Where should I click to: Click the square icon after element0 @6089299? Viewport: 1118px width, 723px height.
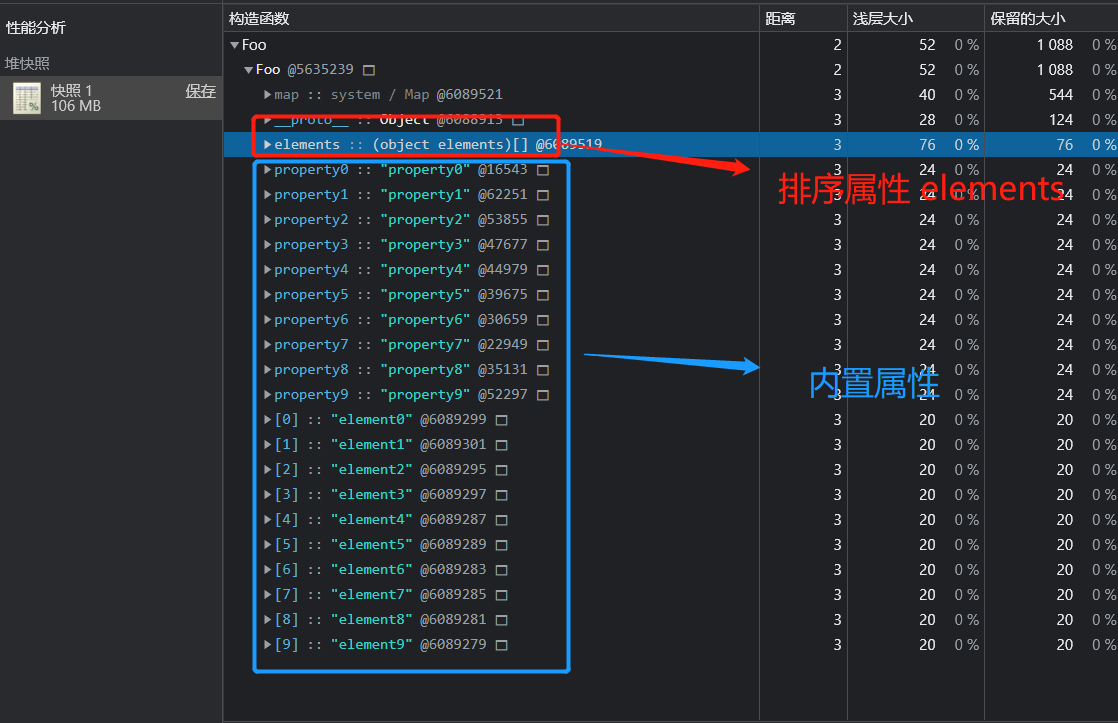tap(501, 420)
